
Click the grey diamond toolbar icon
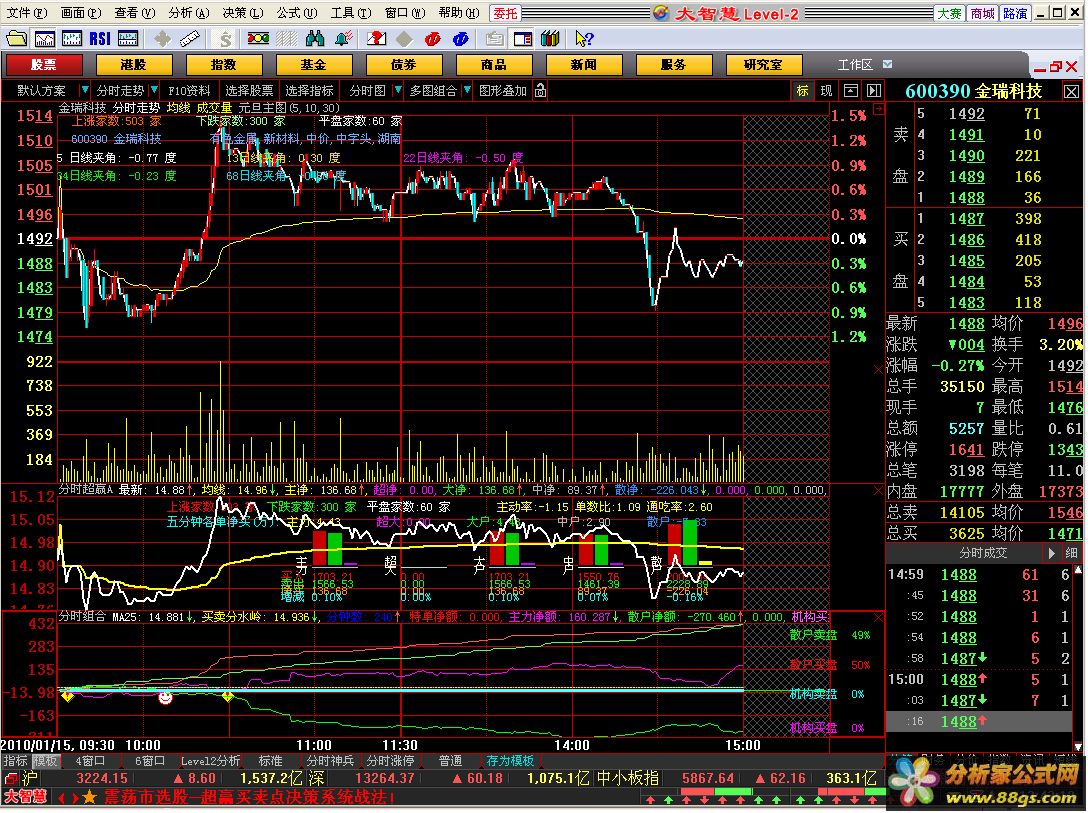(x=404, y=39)
